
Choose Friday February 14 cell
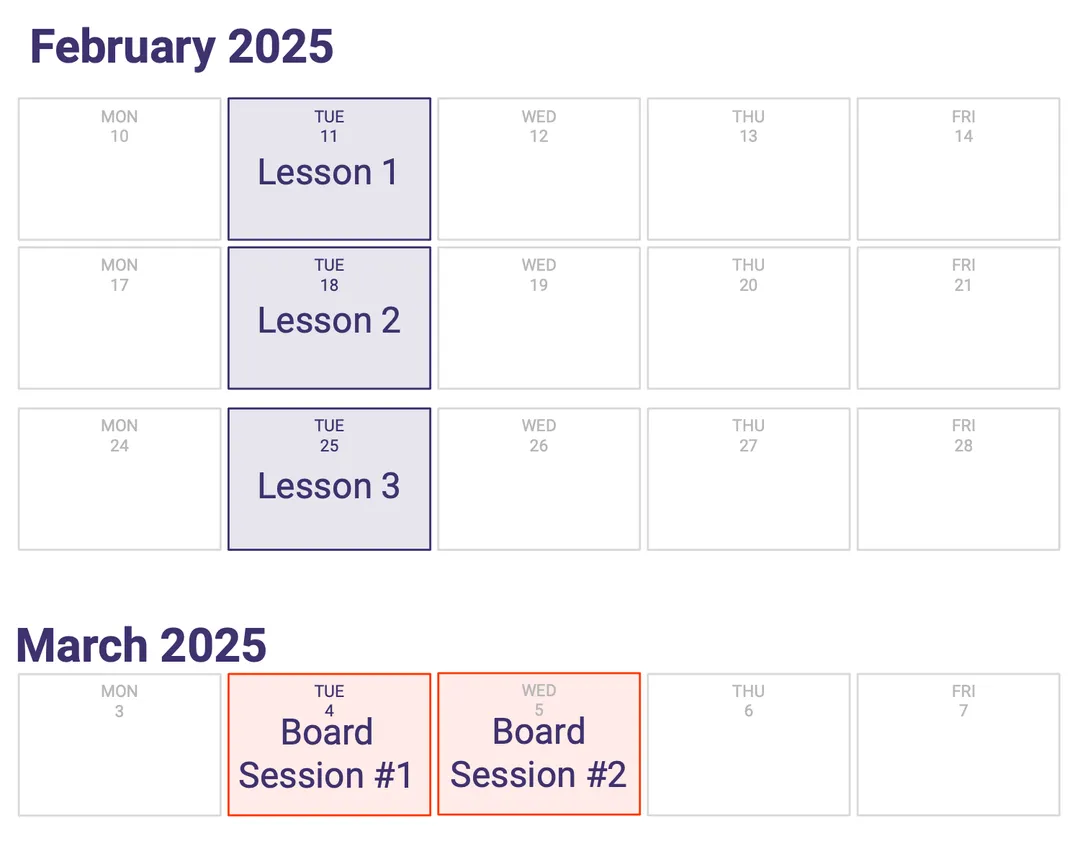[958, 169]
